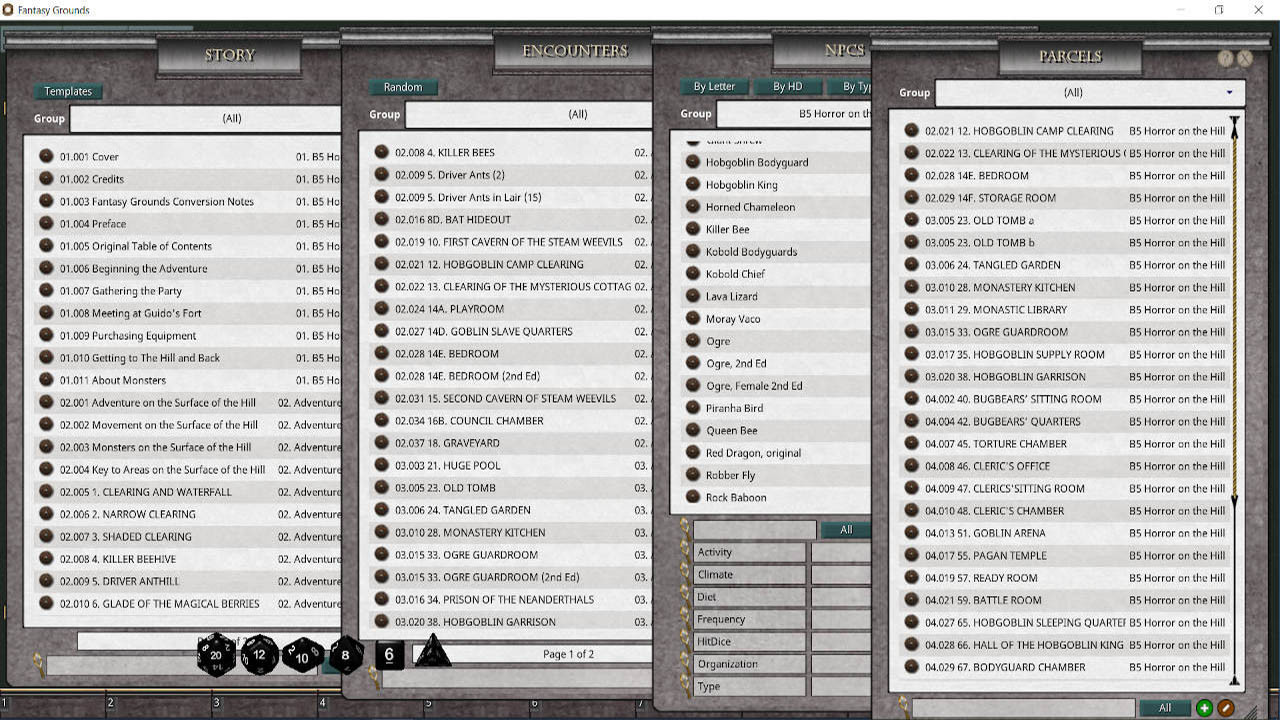This screenshot has width=1280, height=720.
Task: Select the Story panel title tab
Action: click(230, 55)
